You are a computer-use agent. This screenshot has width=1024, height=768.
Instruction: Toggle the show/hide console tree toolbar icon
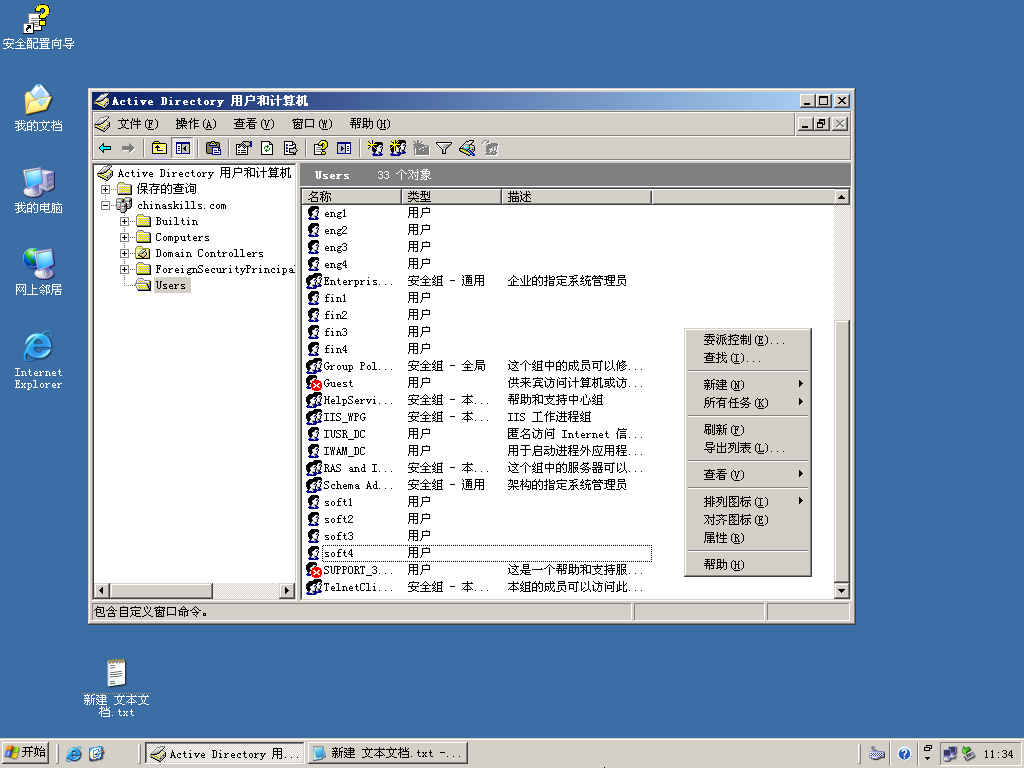(182, 148)
